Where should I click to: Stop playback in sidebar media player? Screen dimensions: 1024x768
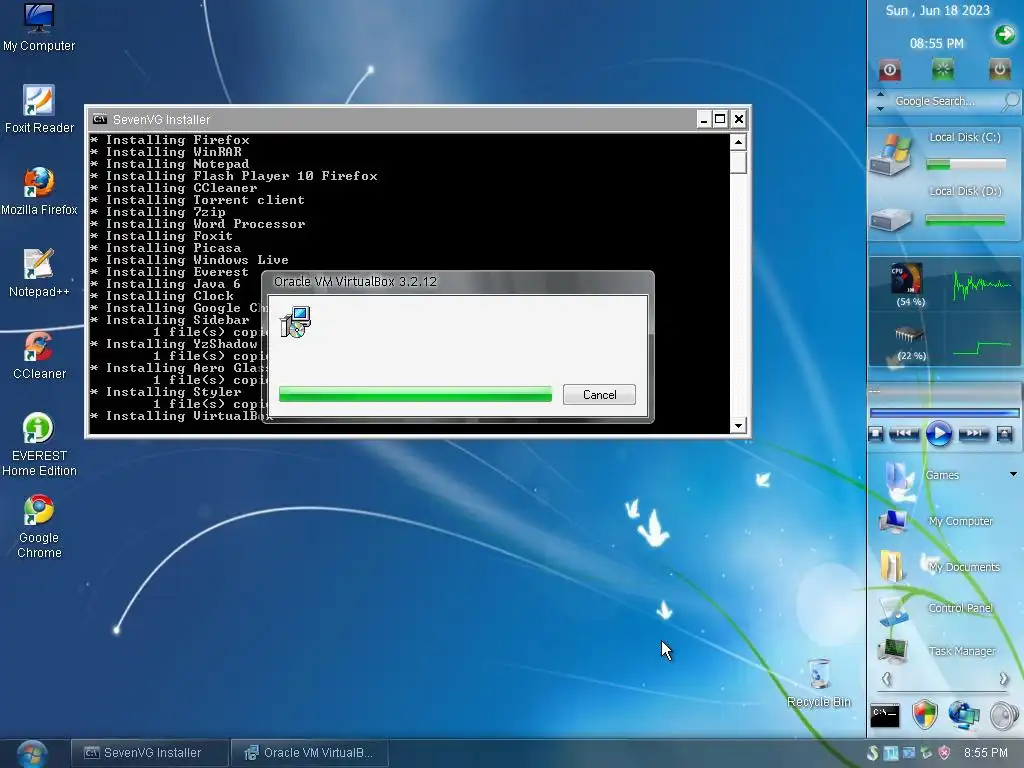[876, 434]
